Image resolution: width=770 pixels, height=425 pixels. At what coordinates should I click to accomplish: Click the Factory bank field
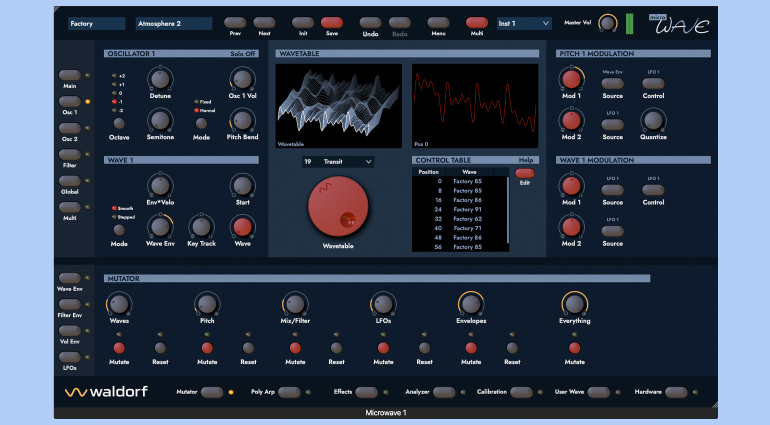96,24
